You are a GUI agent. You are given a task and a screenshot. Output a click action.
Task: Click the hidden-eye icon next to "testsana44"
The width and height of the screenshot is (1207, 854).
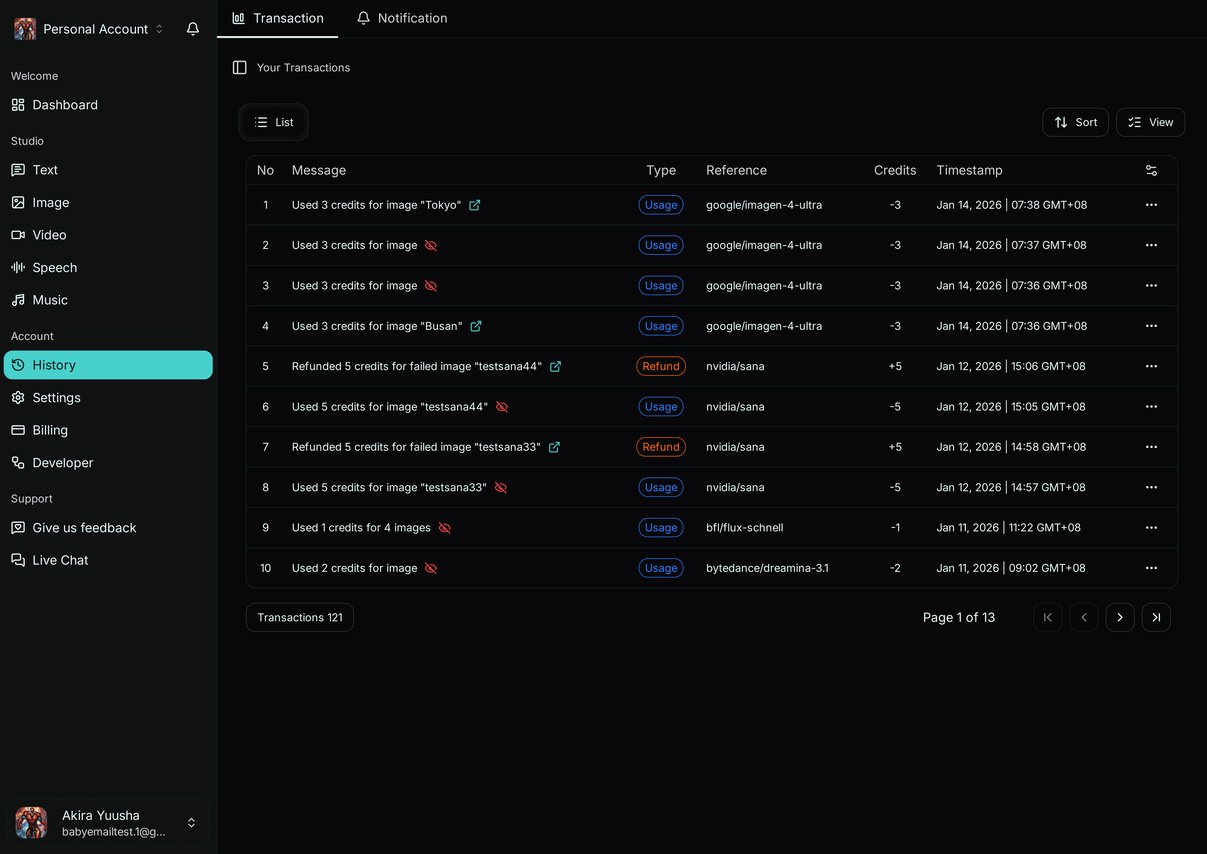coord(501,407)
